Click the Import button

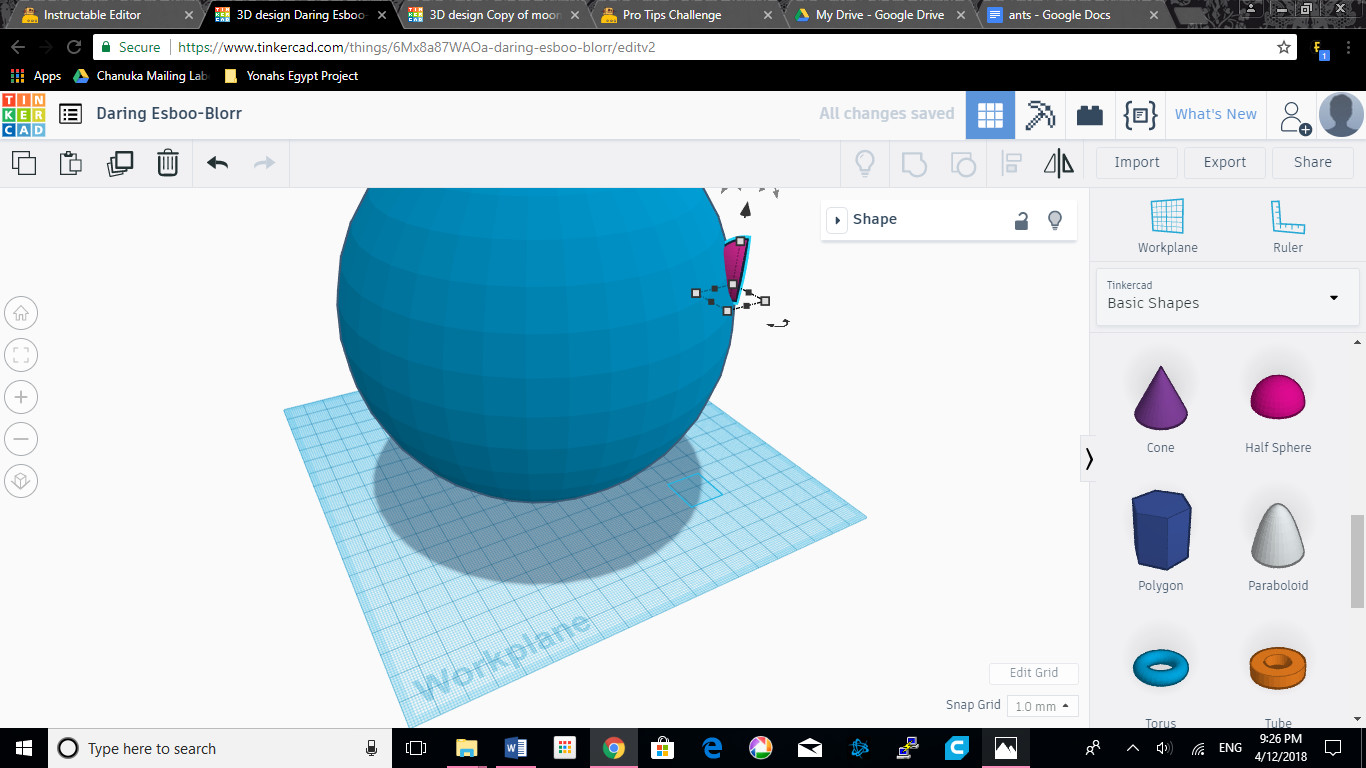[x=1137, y=162]
